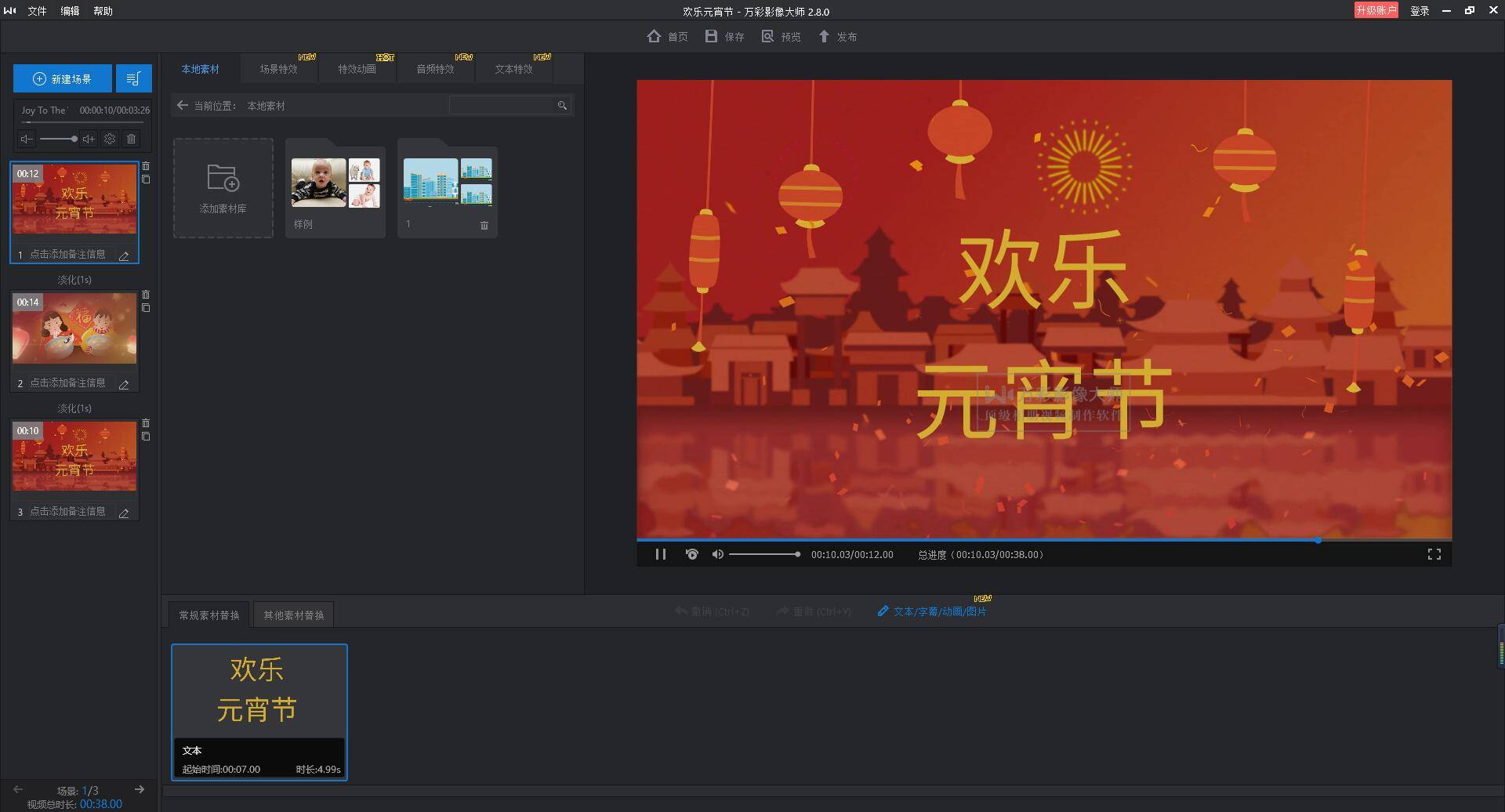Delete folder 1 with its trash icon
1505x812 pixels.
coord(484,226)
